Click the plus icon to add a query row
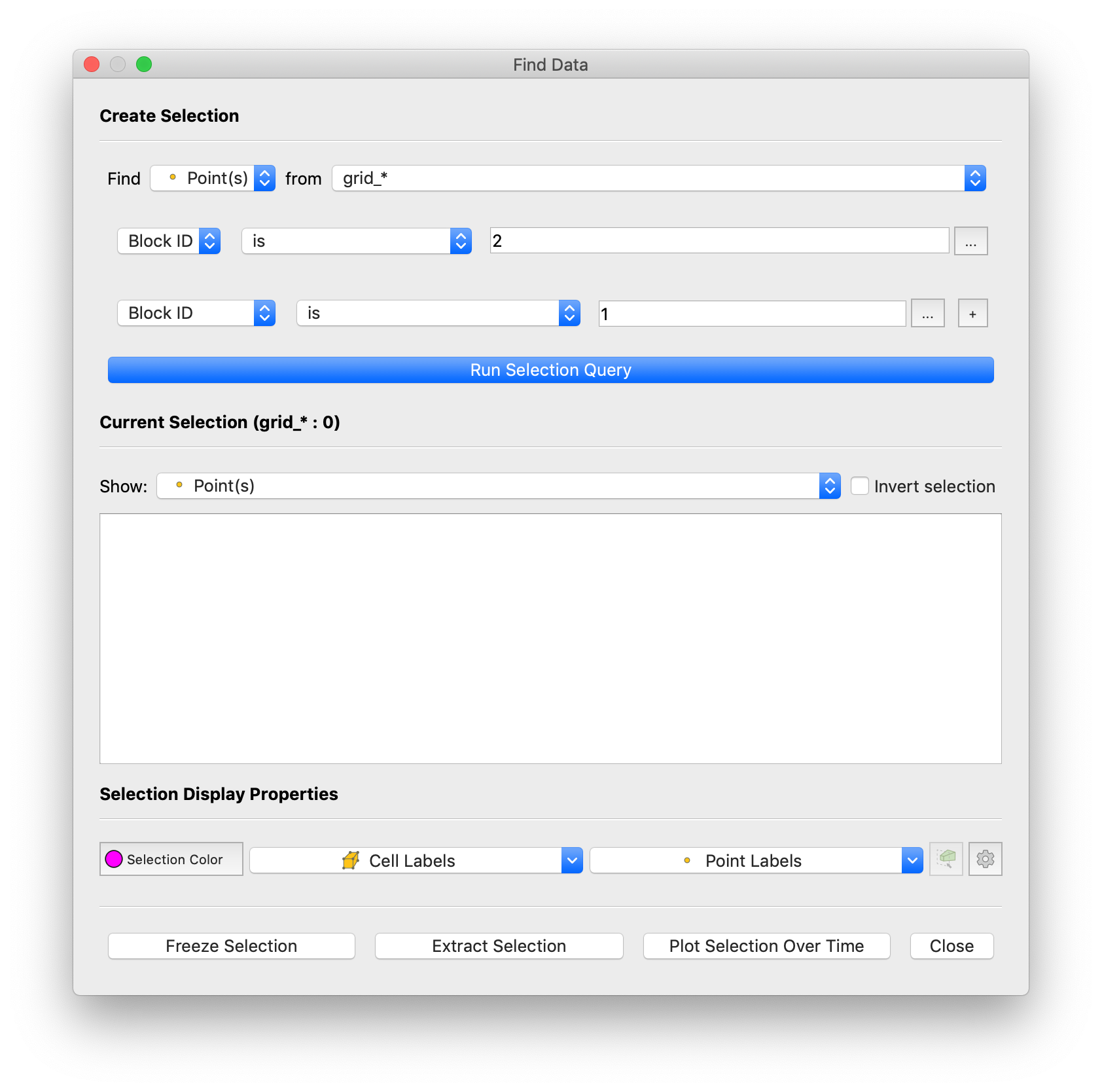This screenshot has width=1102, height=1092. click(972, 314)
